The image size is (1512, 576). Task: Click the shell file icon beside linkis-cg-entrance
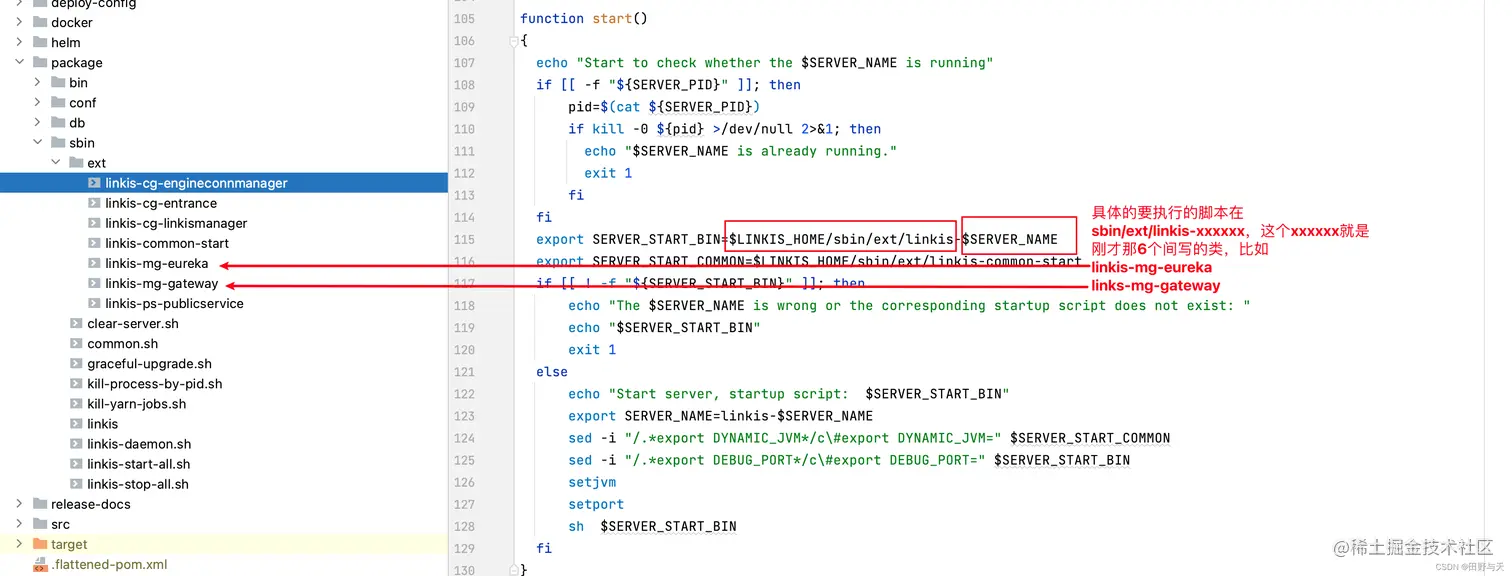pos(94,203)
